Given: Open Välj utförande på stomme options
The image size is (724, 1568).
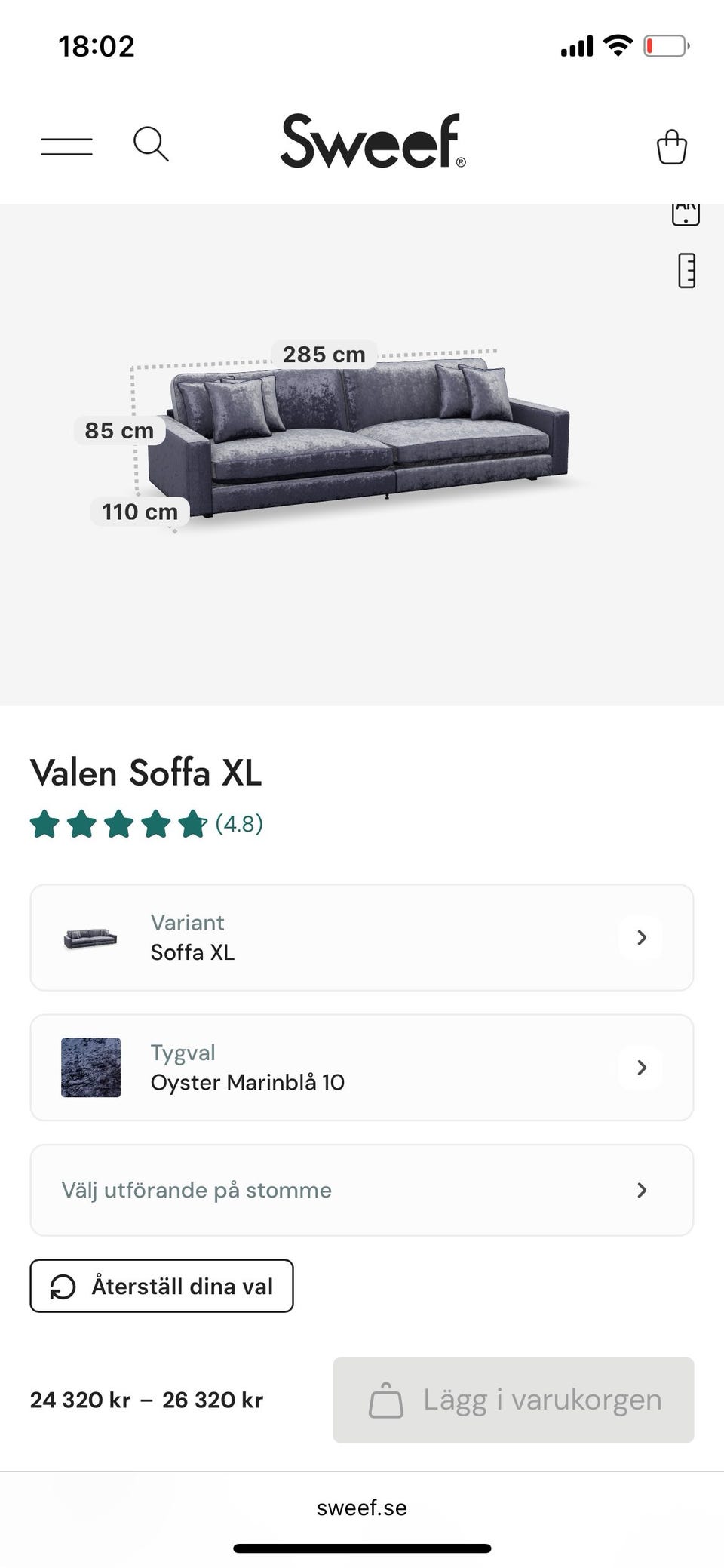Looking at the screenshot, I should [x=362, y=1190].
